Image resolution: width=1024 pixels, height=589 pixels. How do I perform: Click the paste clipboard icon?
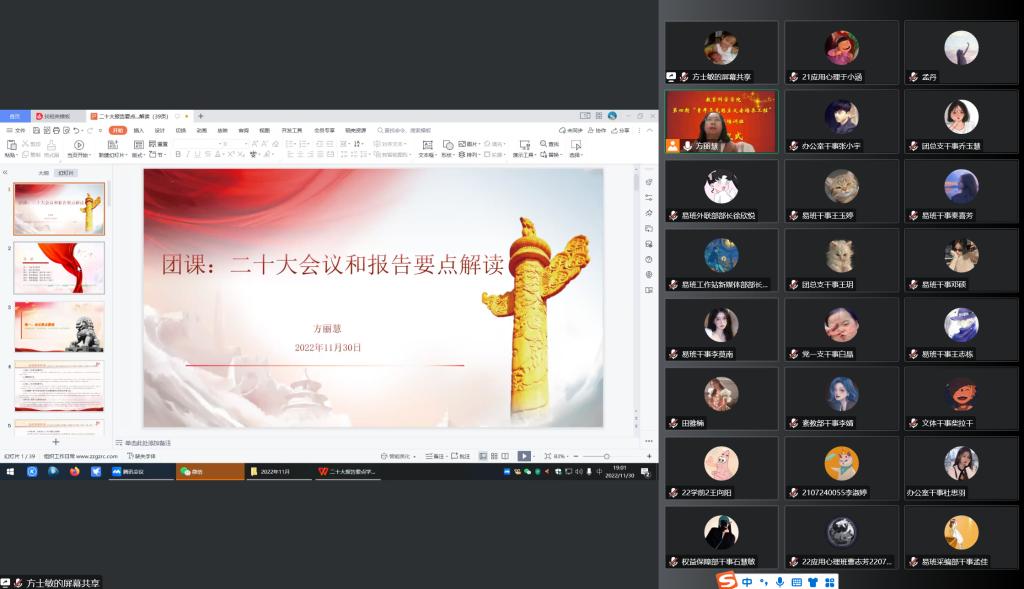[10, 145]
